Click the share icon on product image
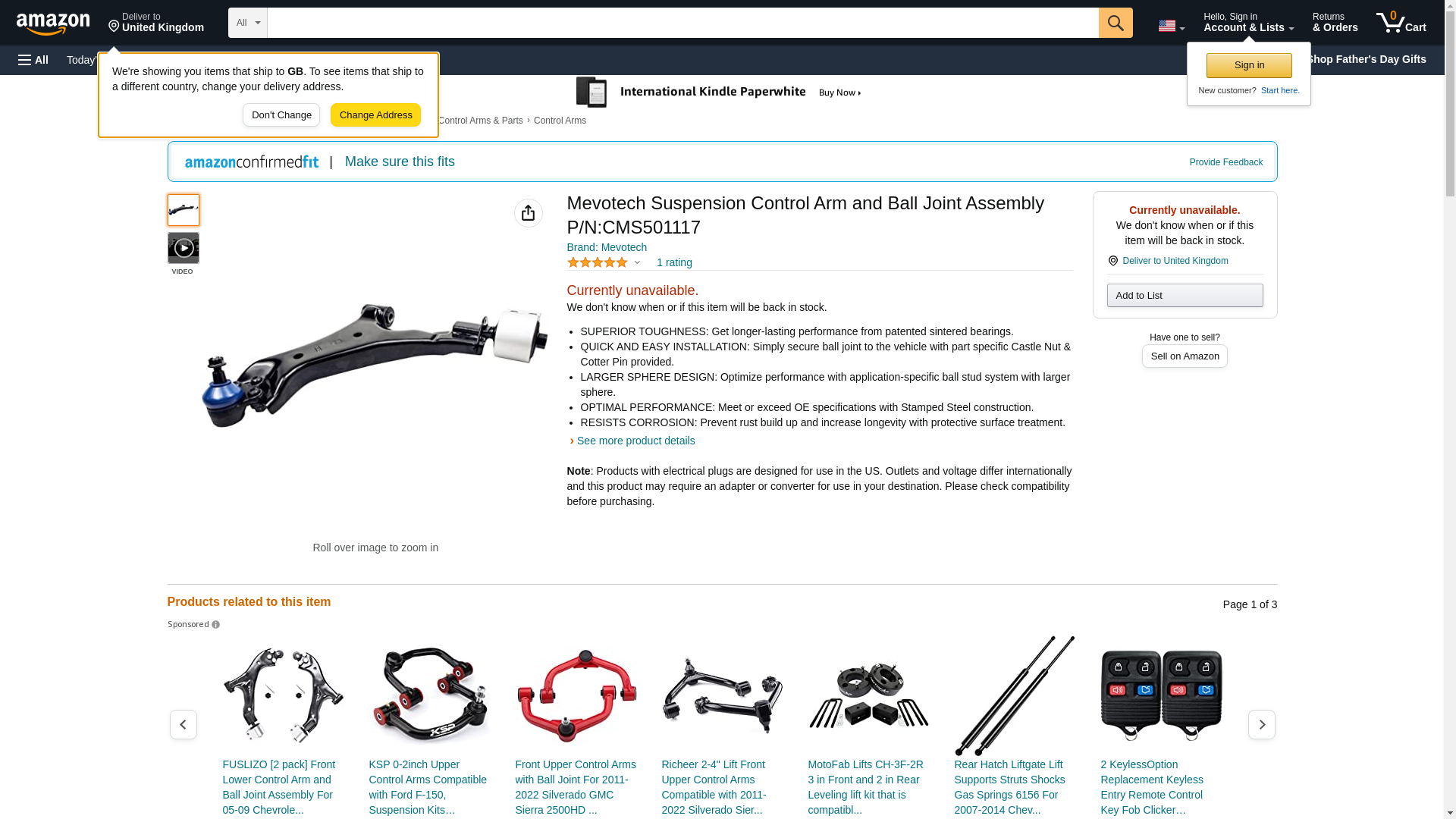 tap(529, 213)
